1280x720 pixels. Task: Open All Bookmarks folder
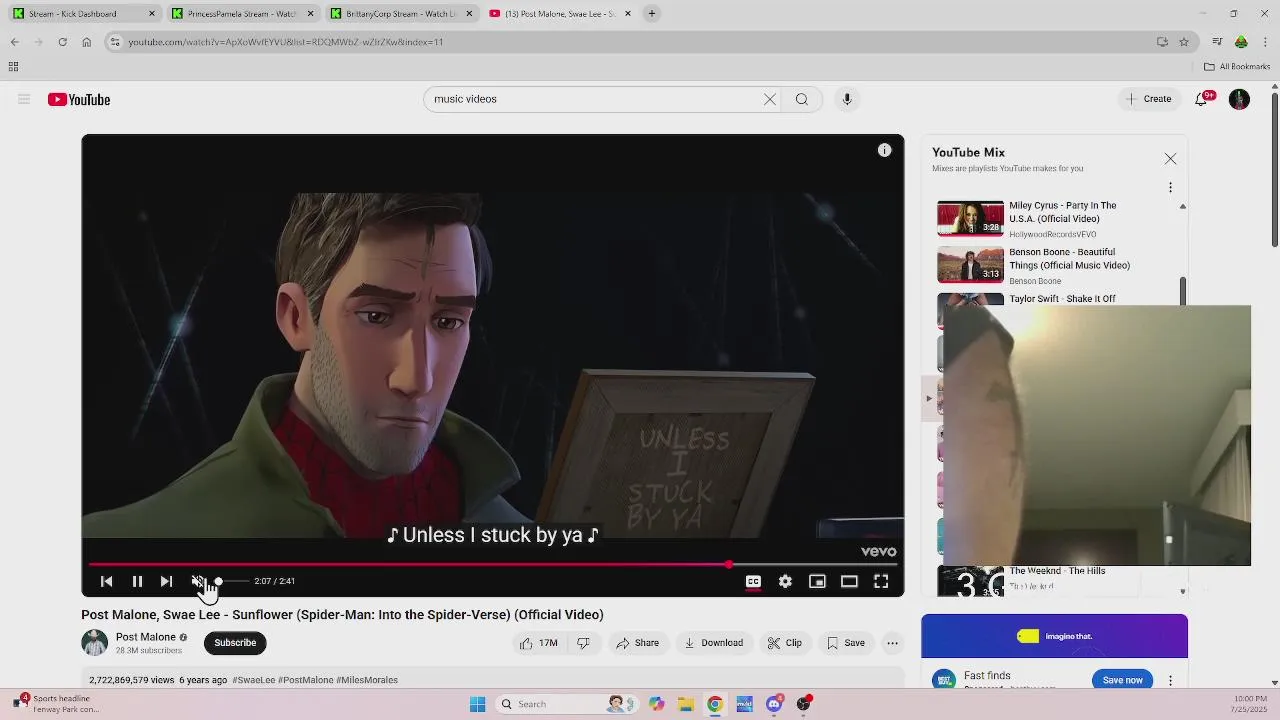pos(1237,67)
